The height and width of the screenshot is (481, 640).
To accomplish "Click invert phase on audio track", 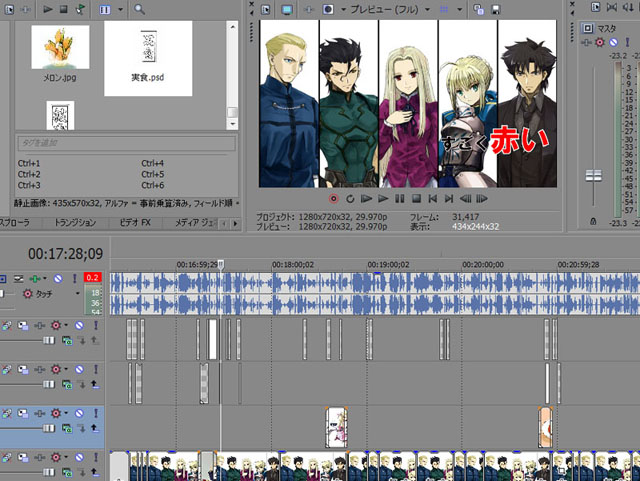I will 19,278.
